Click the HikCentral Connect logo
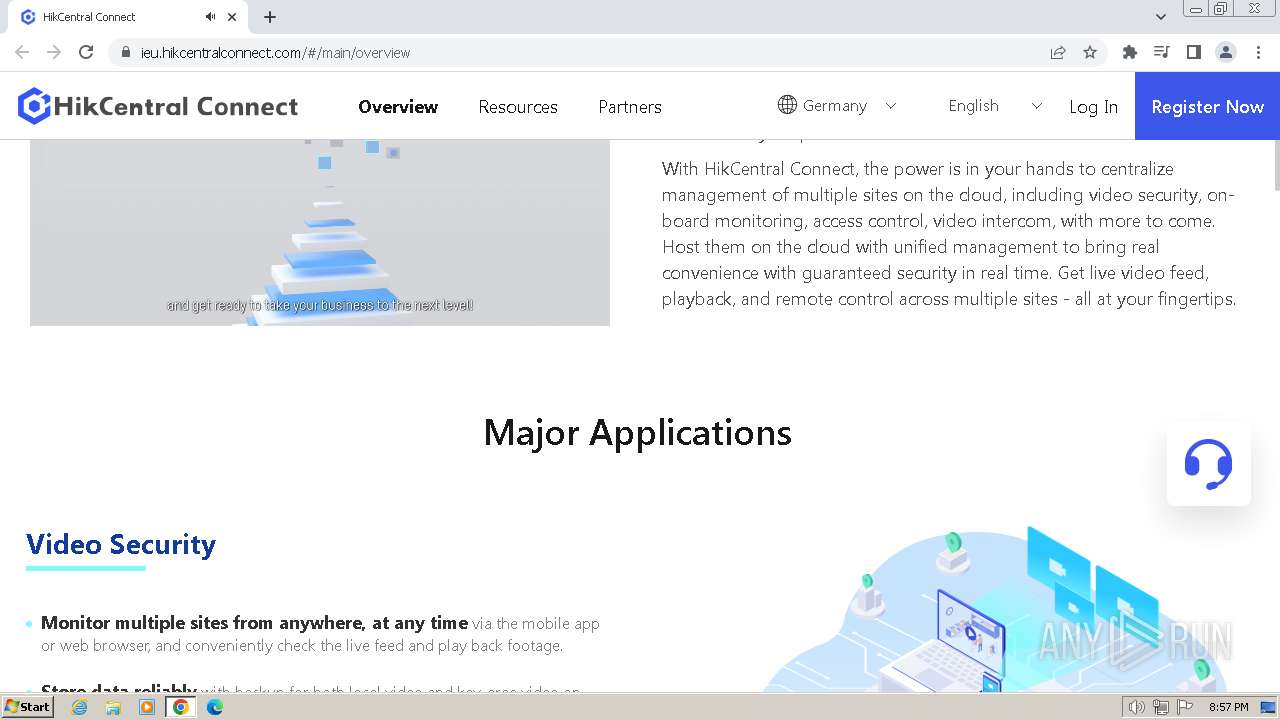 [x=158, y=106]
